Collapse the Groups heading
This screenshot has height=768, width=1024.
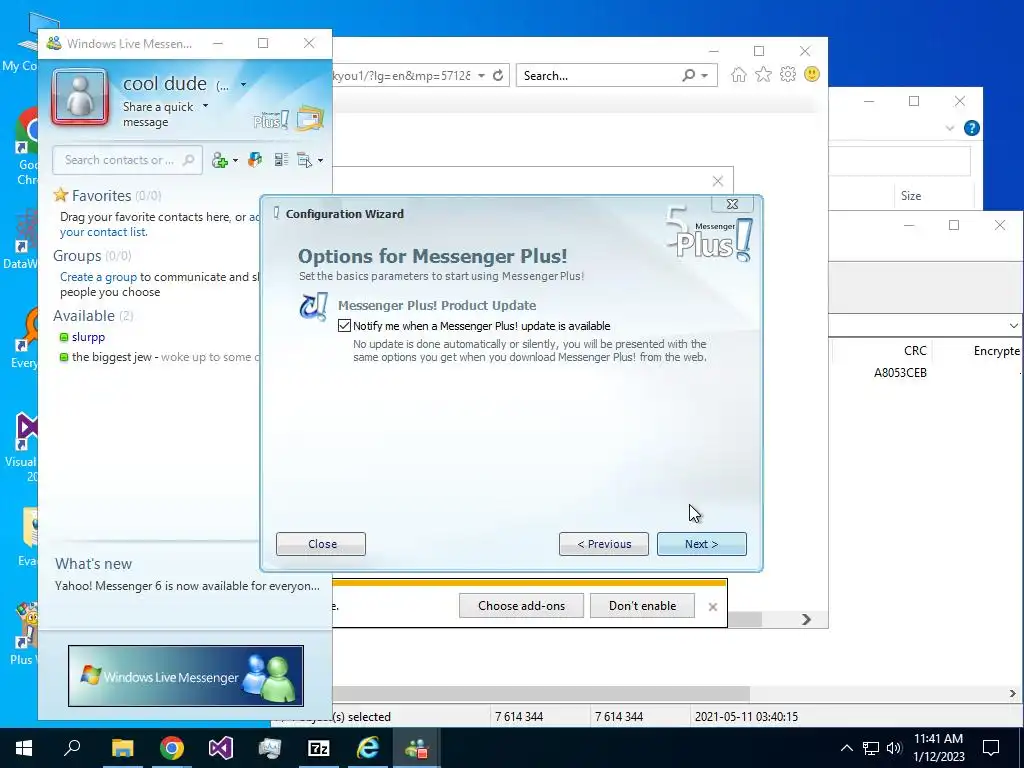tap(77, 255)
